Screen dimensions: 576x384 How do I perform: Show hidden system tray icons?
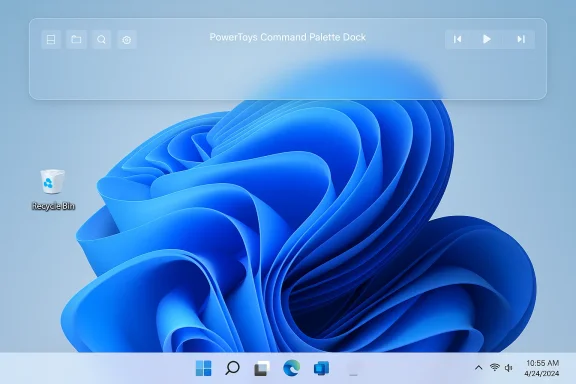479,367
